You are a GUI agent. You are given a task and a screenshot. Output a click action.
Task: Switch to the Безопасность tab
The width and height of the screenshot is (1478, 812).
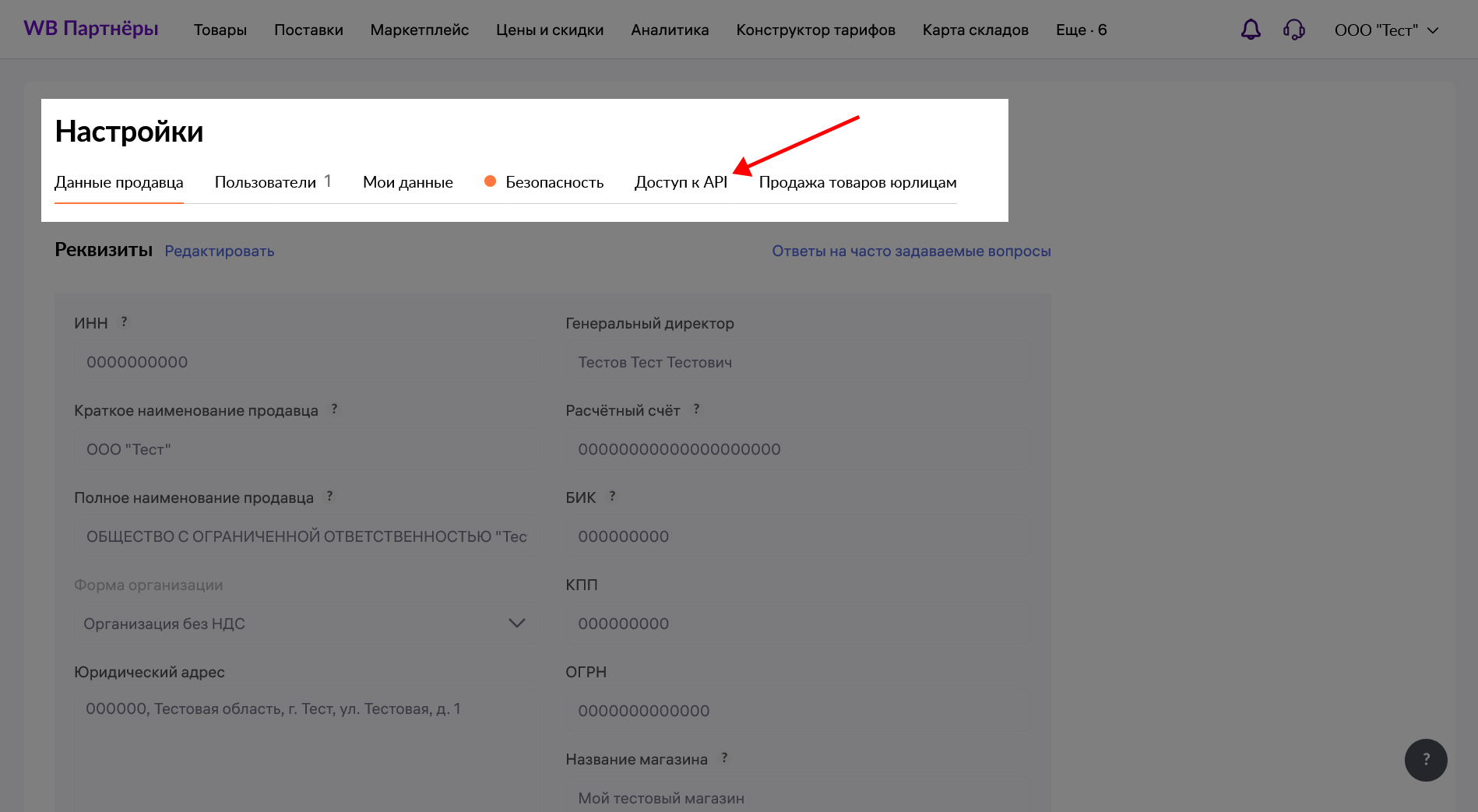point(544,182)
